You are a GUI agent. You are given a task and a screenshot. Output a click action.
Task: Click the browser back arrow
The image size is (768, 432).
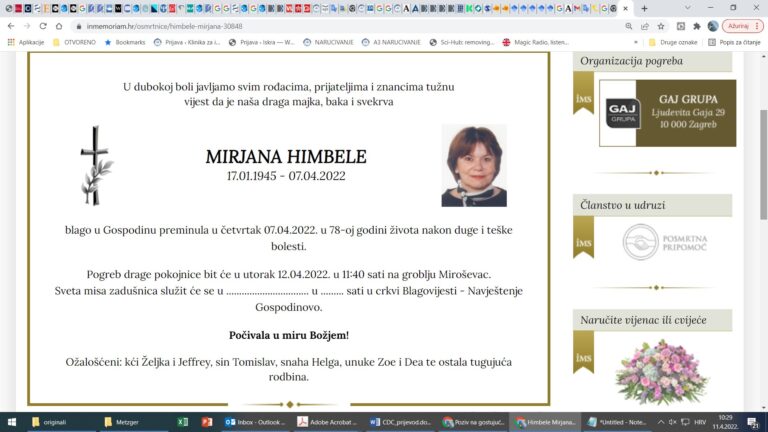pyautogui.click(x=11, y=26)
